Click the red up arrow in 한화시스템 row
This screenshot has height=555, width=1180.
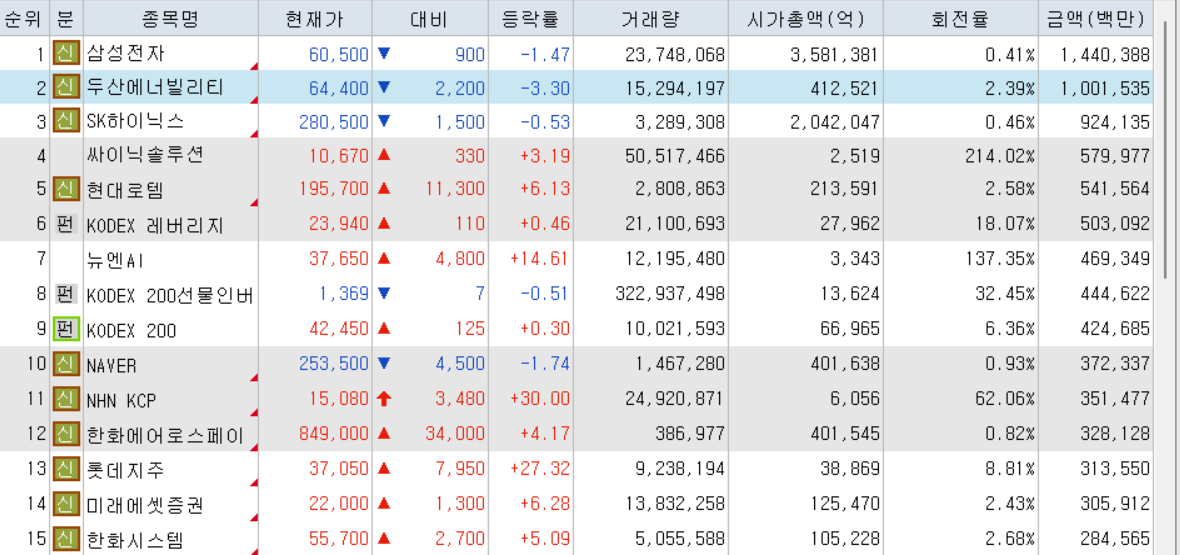tap(384, 538)
